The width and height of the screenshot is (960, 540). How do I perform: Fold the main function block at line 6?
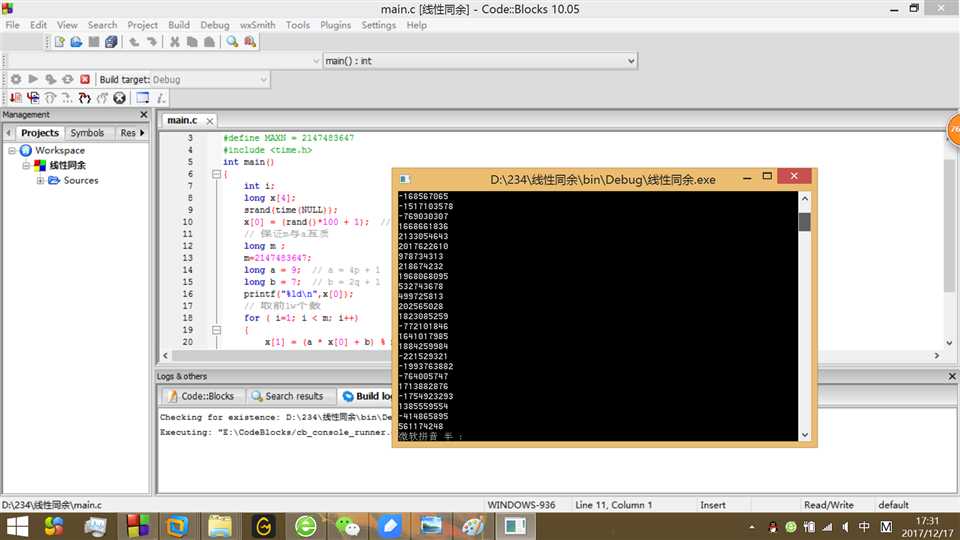click(216, 174)
